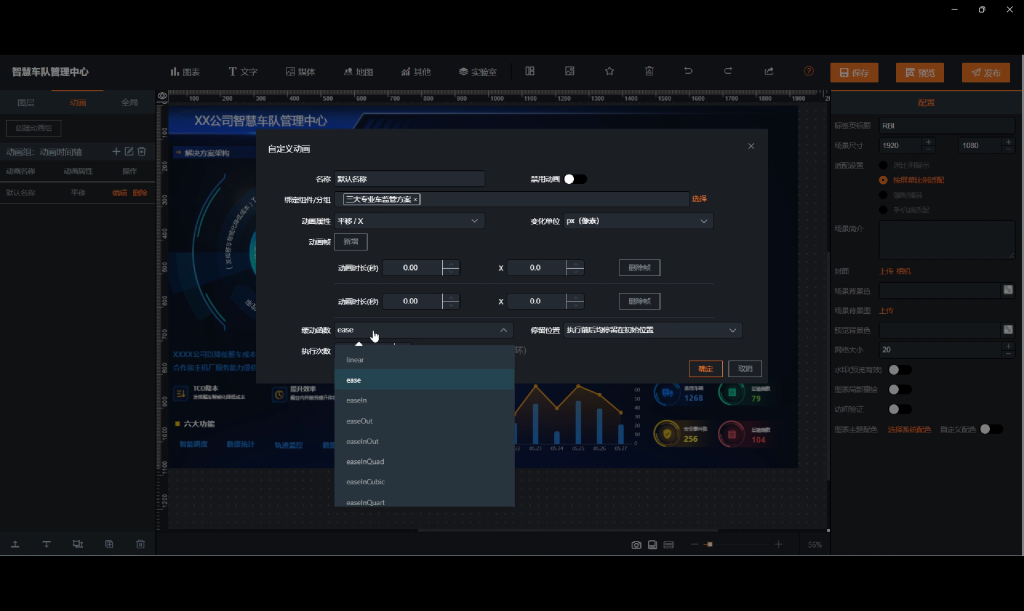
Task: Switch to the 图层 tab
Action: 27,103
